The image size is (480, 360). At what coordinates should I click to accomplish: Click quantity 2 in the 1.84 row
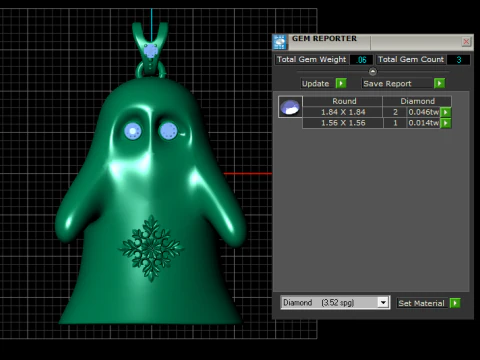(x=395, y=112)
